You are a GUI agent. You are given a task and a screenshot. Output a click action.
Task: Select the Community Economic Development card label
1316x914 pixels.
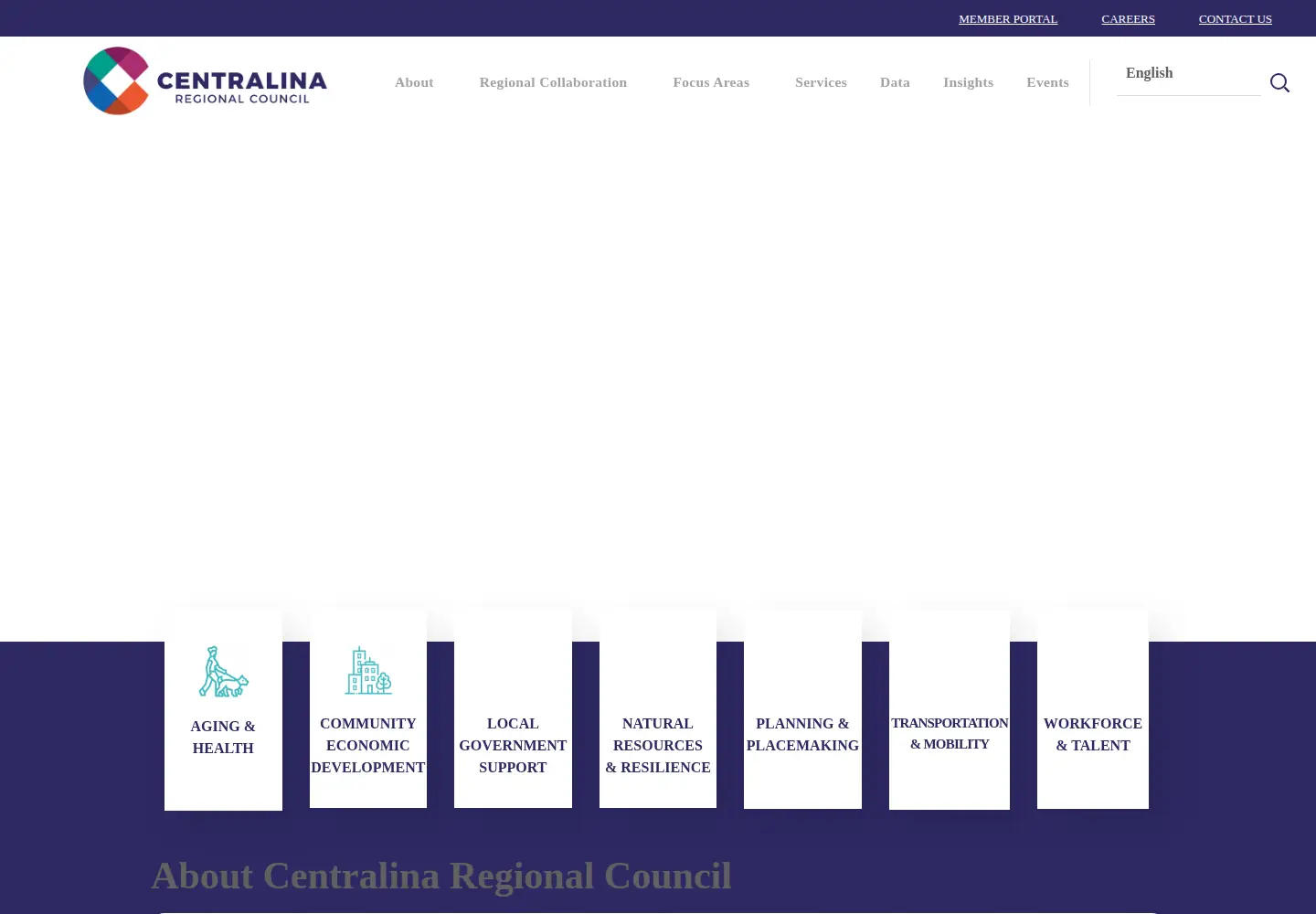pos(368,745)
